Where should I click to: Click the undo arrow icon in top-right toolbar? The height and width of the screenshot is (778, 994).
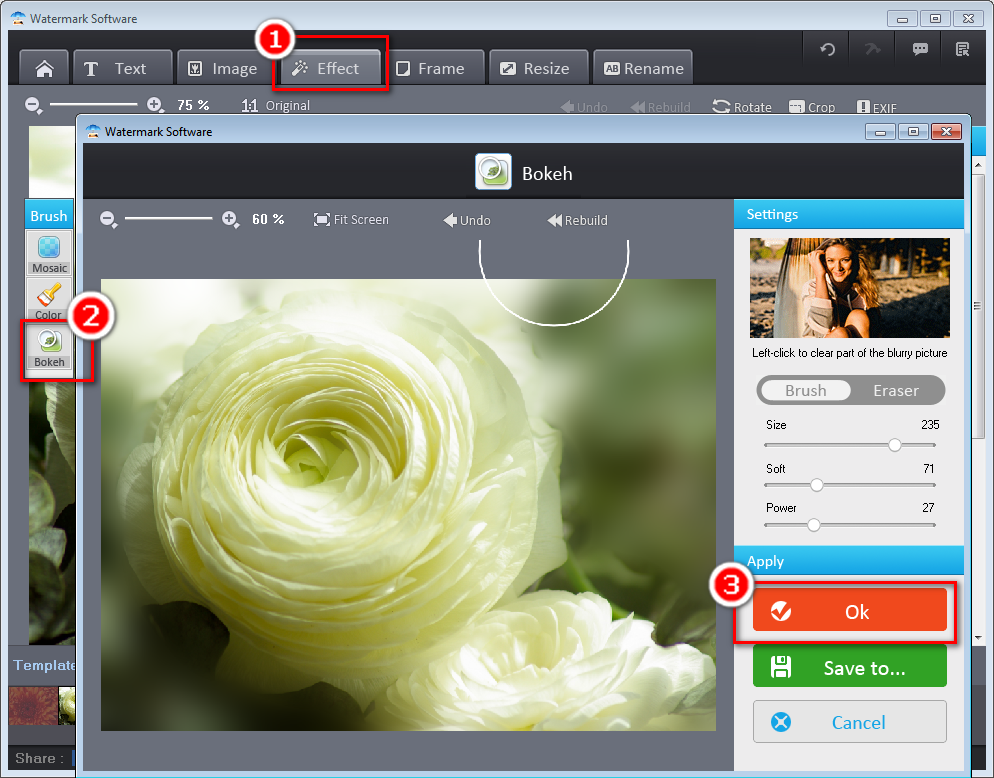pyautogui.click(x=827, y=49)
